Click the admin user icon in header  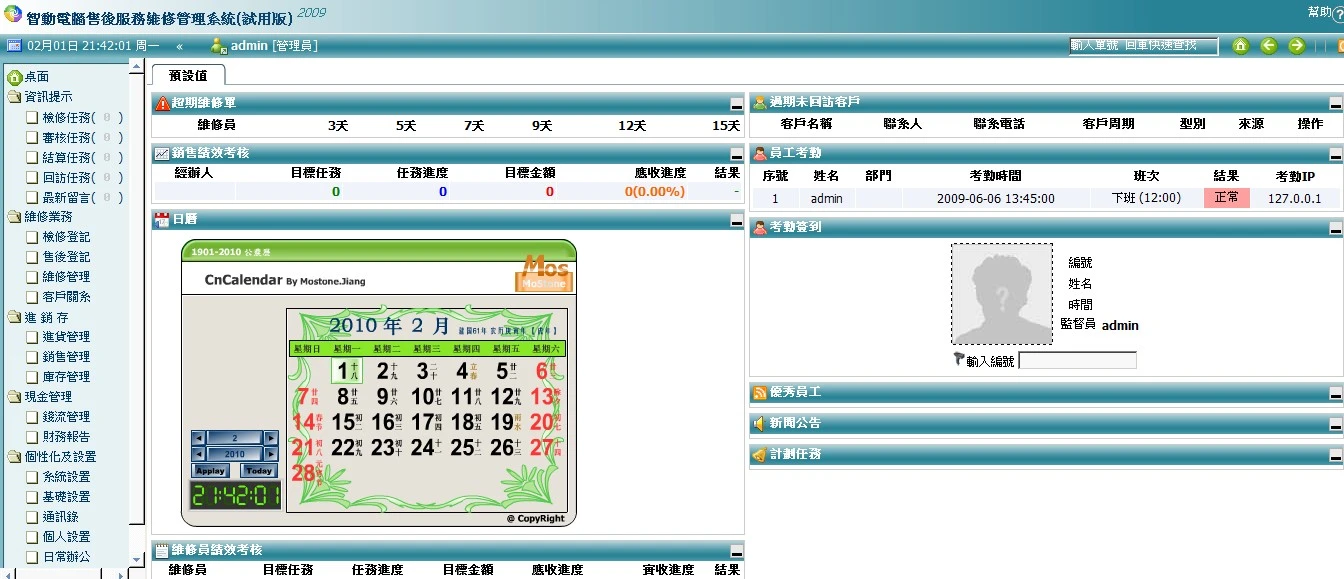(218, 46)
